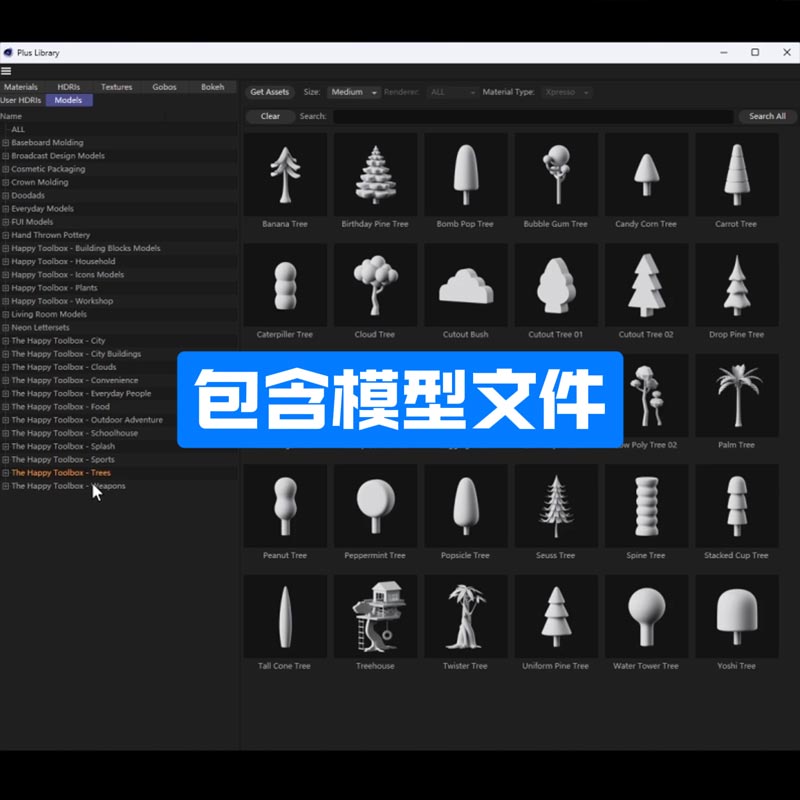Expand the Baseboard Molding category
The width and height of the screenshot is (800, 800).
tap(6, 143)
